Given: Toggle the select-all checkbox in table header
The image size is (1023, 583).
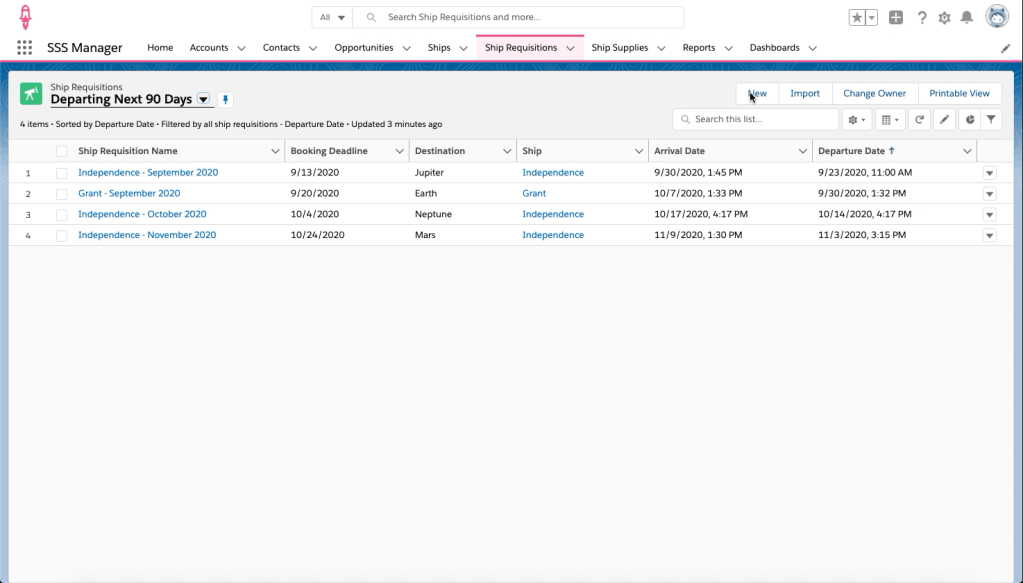Looking at the screenshot, I should pyautogui.click(x=62, y=151).
